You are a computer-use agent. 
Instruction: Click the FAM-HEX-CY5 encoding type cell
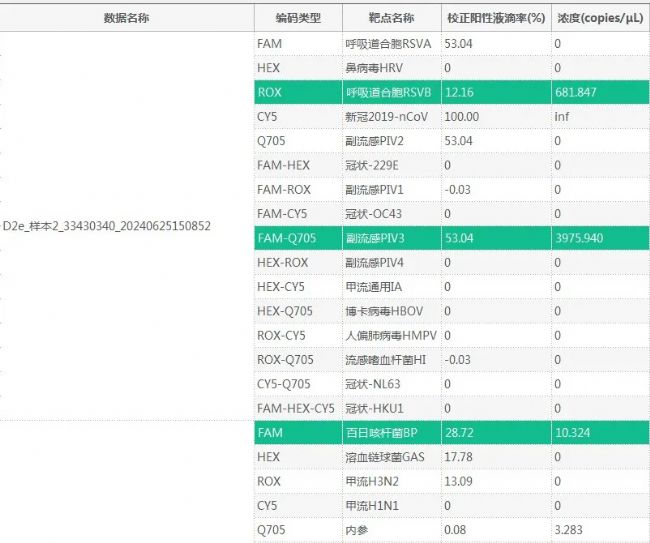(x=295, y=408)
